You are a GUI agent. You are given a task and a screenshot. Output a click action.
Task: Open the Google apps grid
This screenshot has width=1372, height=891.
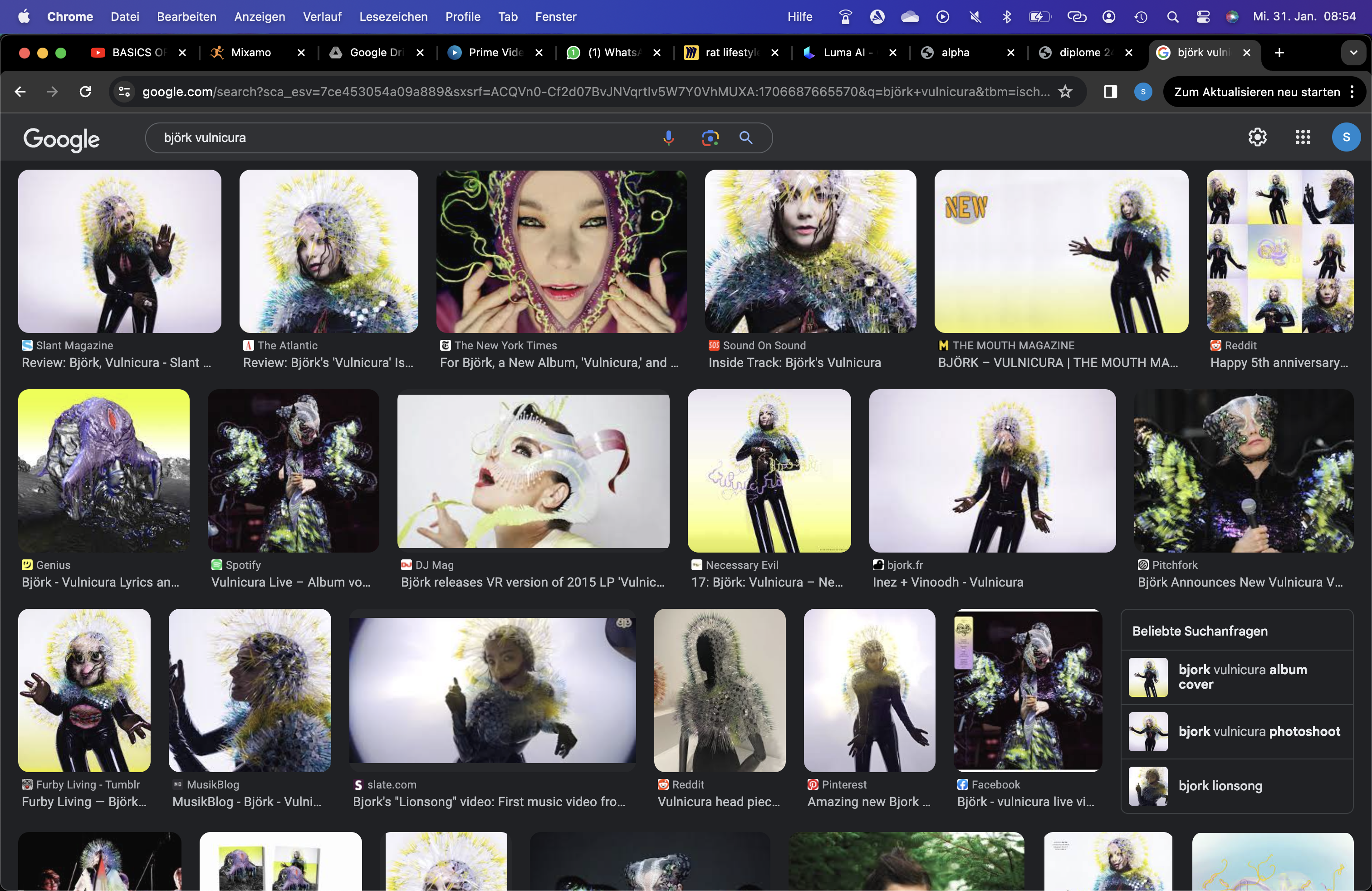pyautogui.click(x=1303, y=137)
